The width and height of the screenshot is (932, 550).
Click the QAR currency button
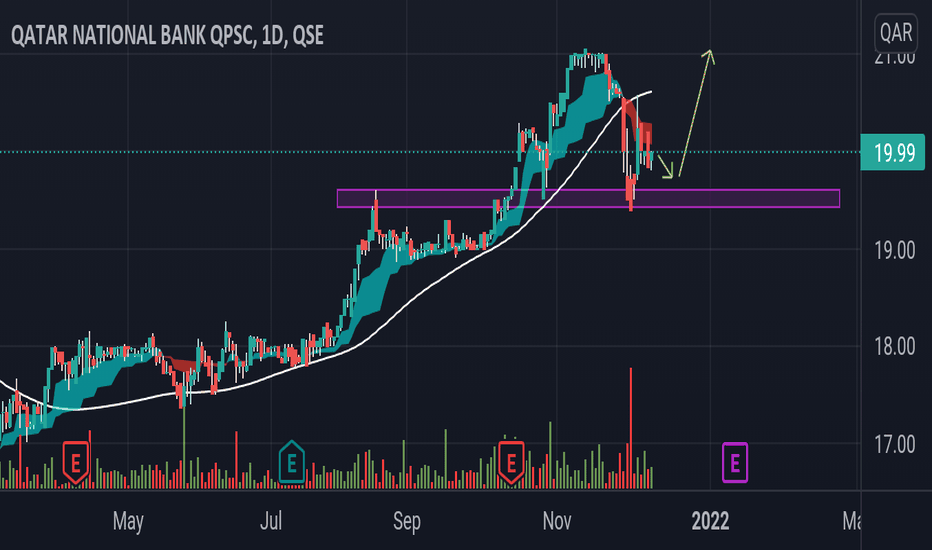click(896, 32)
